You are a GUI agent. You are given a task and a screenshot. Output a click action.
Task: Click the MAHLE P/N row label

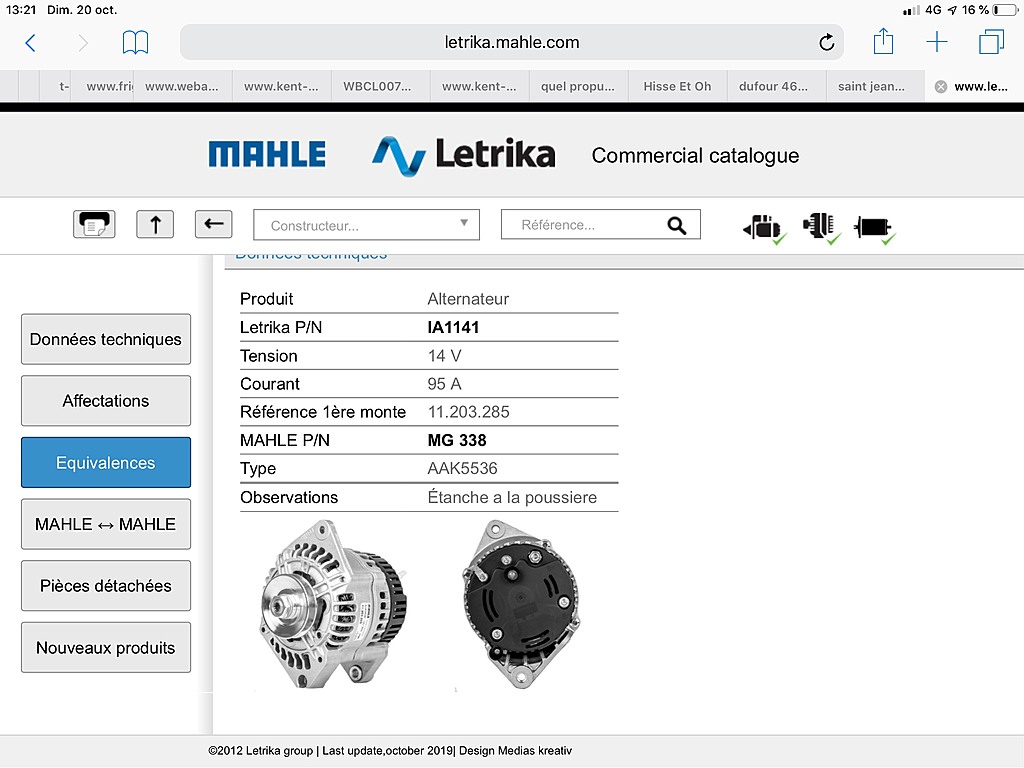tap(285, 440)
